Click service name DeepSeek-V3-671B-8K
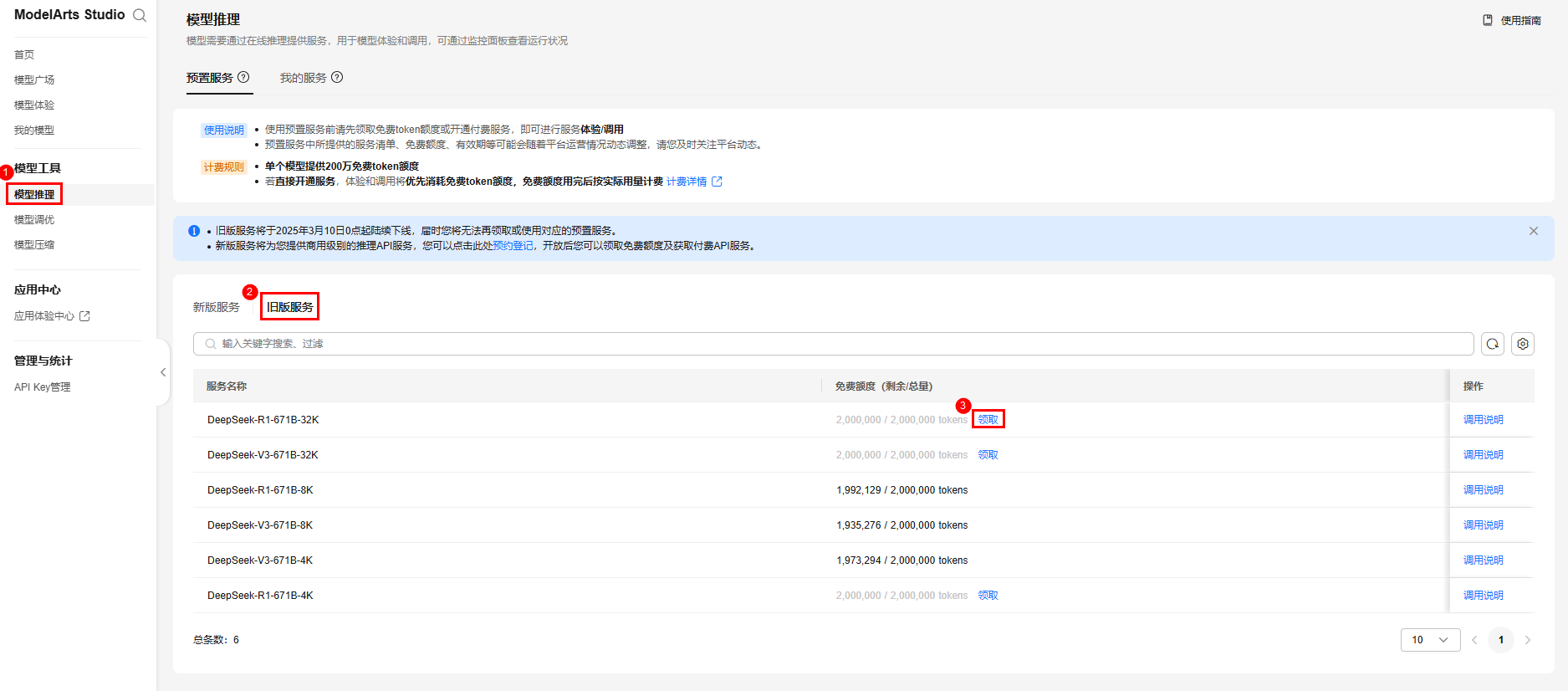1568x691 pixels. [x=260, y=525]
